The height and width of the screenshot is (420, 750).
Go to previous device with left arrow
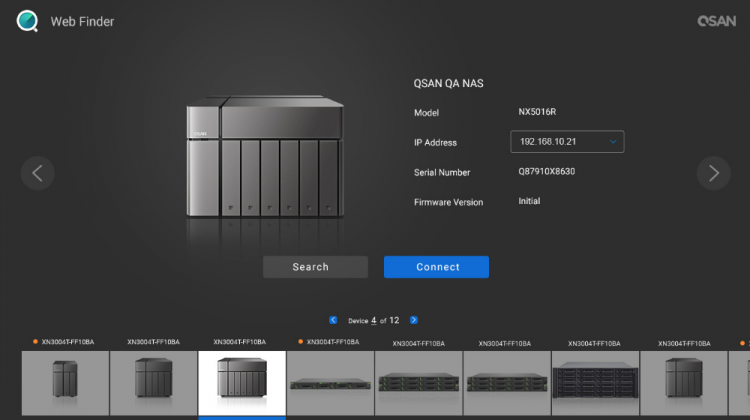coord(37,173)
